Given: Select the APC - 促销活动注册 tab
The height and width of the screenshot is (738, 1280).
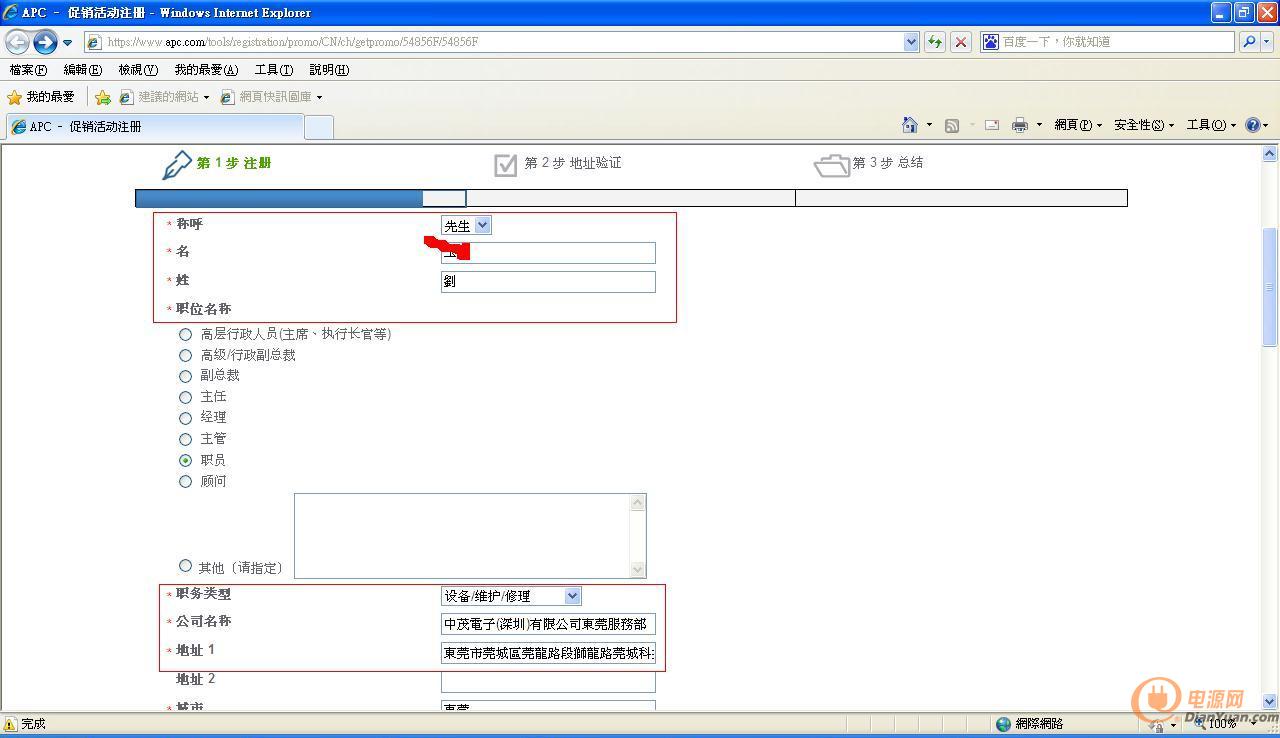Looking at the screenshot, I should click(154, 127).
